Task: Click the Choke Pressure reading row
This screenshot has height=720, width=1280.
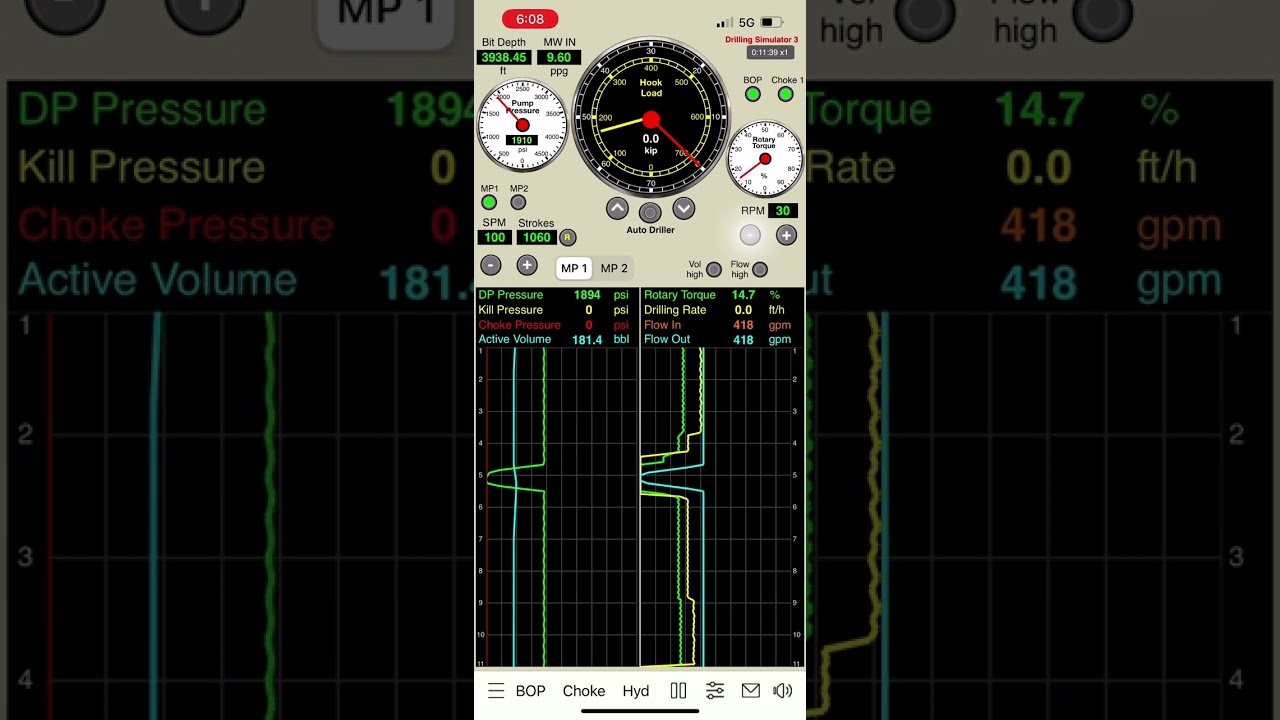Action: click(x=555, y=325)
